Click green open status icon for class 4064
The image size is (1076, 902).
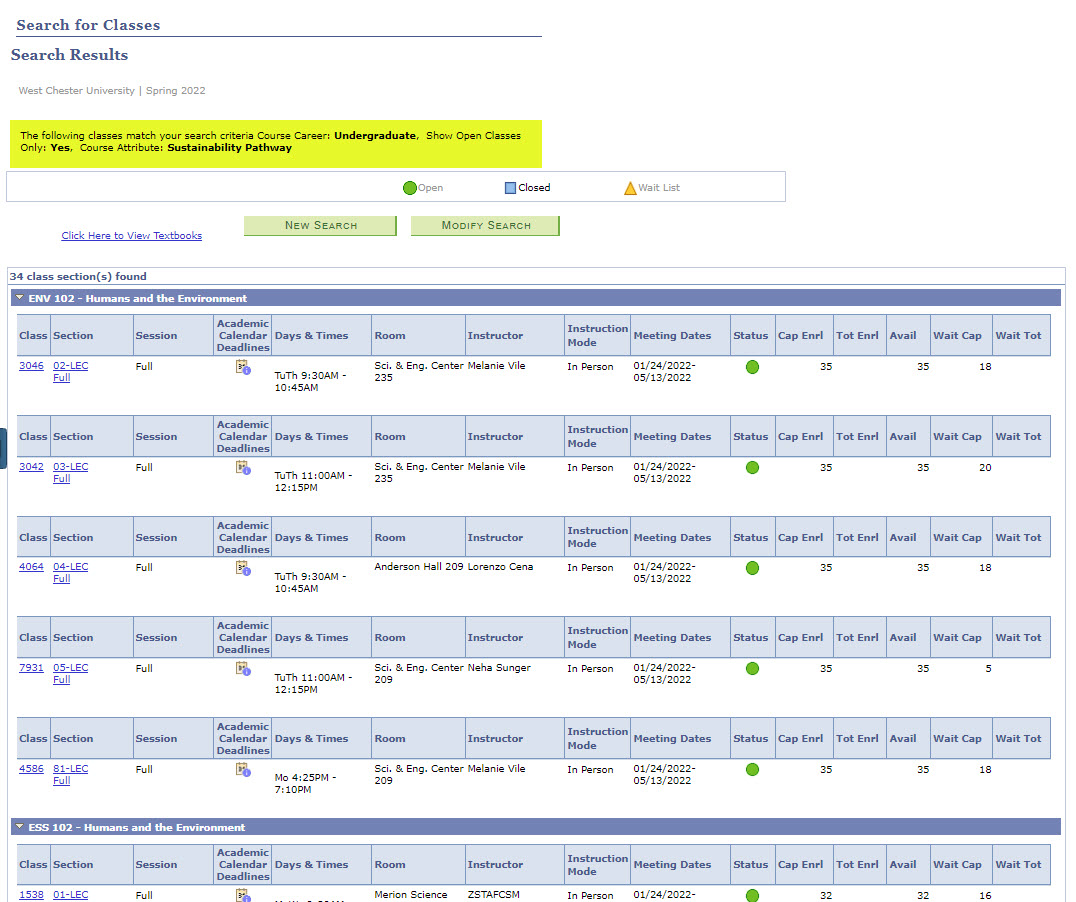tap(752, 568)
